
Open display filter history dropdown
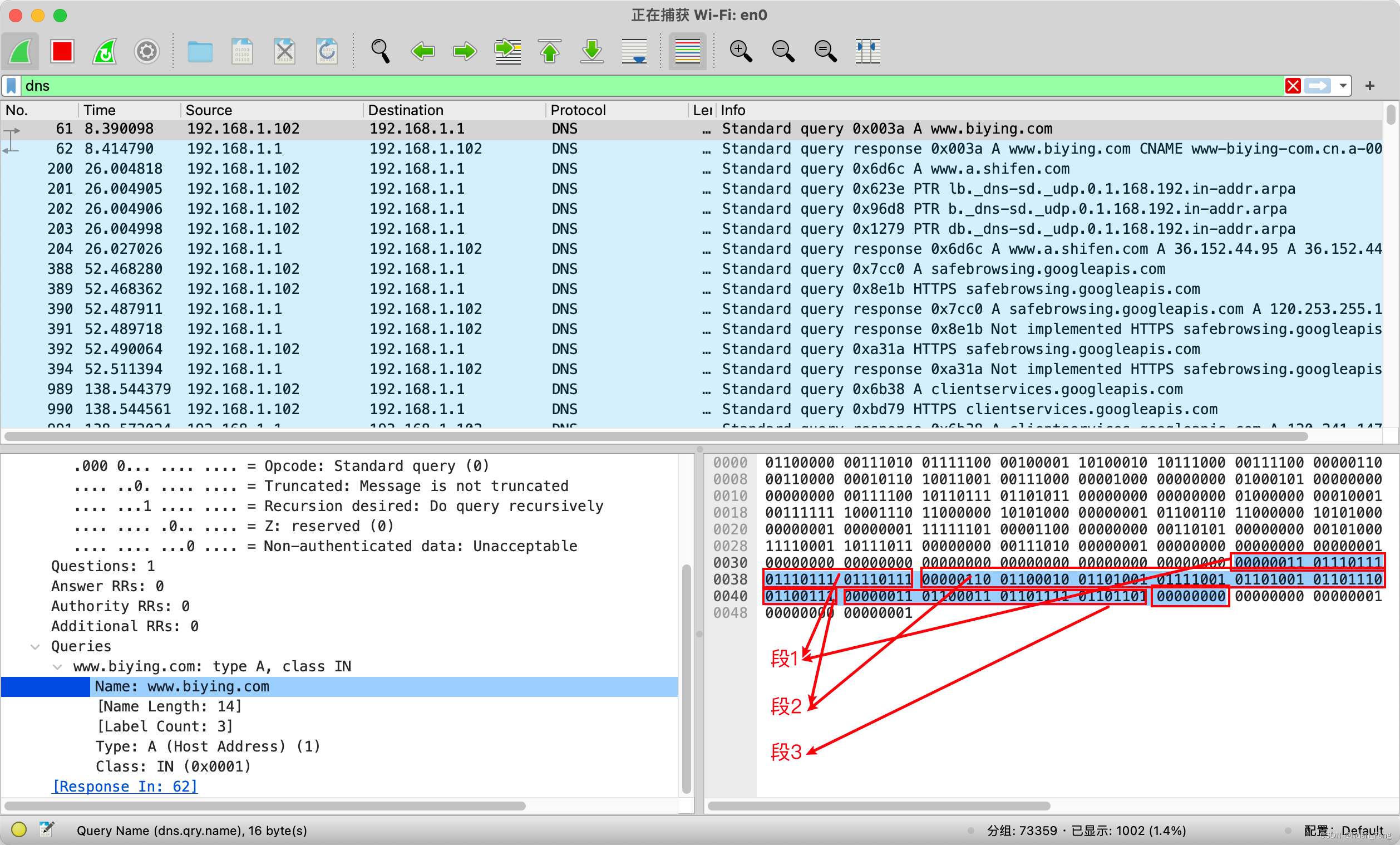[1343, 86]
